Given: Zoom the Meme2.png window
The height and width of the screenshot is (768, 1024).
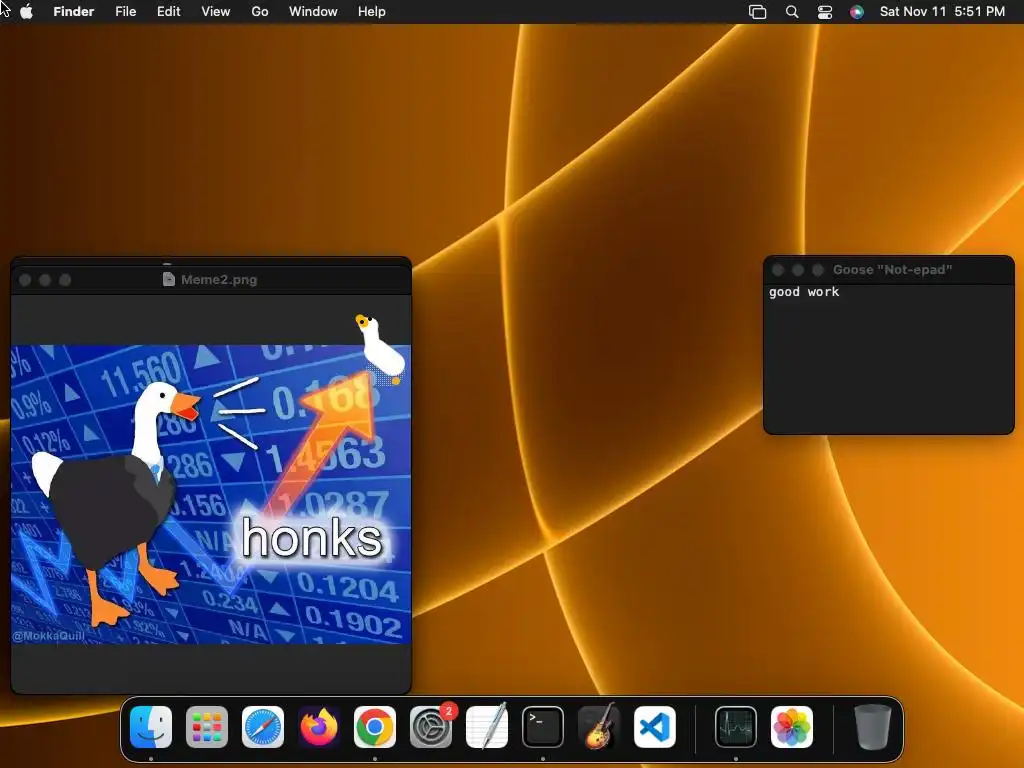Looking at the screenshot, I should point(65,280).
